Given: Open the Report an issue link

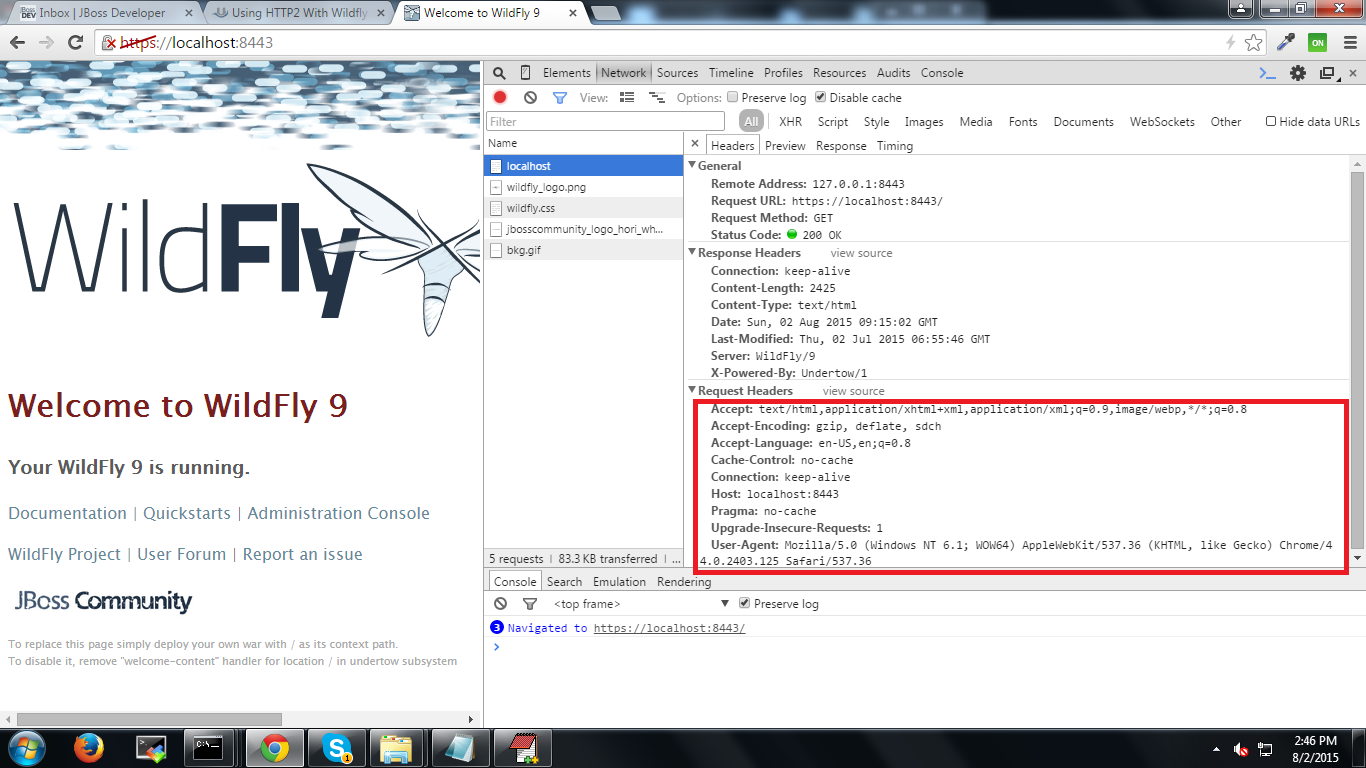Looking at the screenshot, I should click(302, 554).
